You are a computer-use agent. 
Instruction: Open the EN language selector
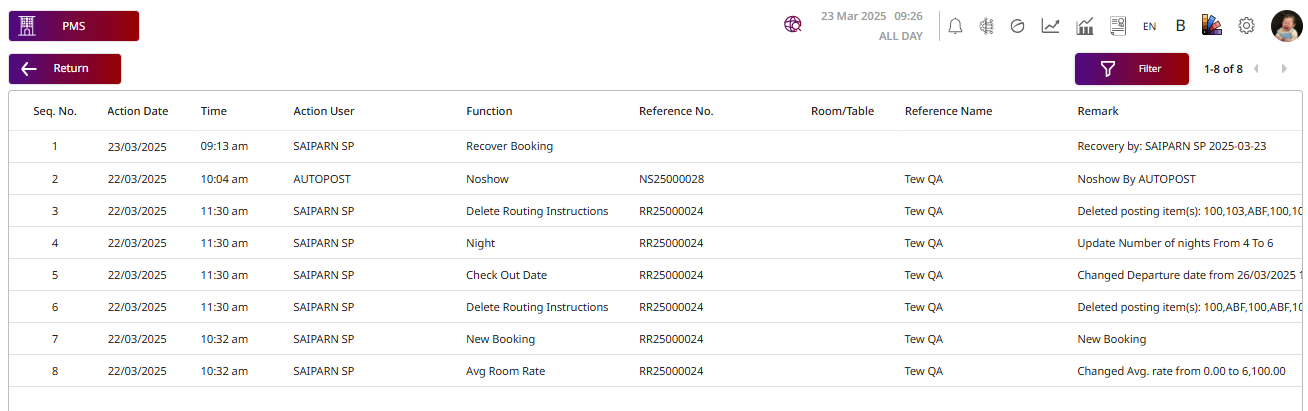pos(1150,26)
